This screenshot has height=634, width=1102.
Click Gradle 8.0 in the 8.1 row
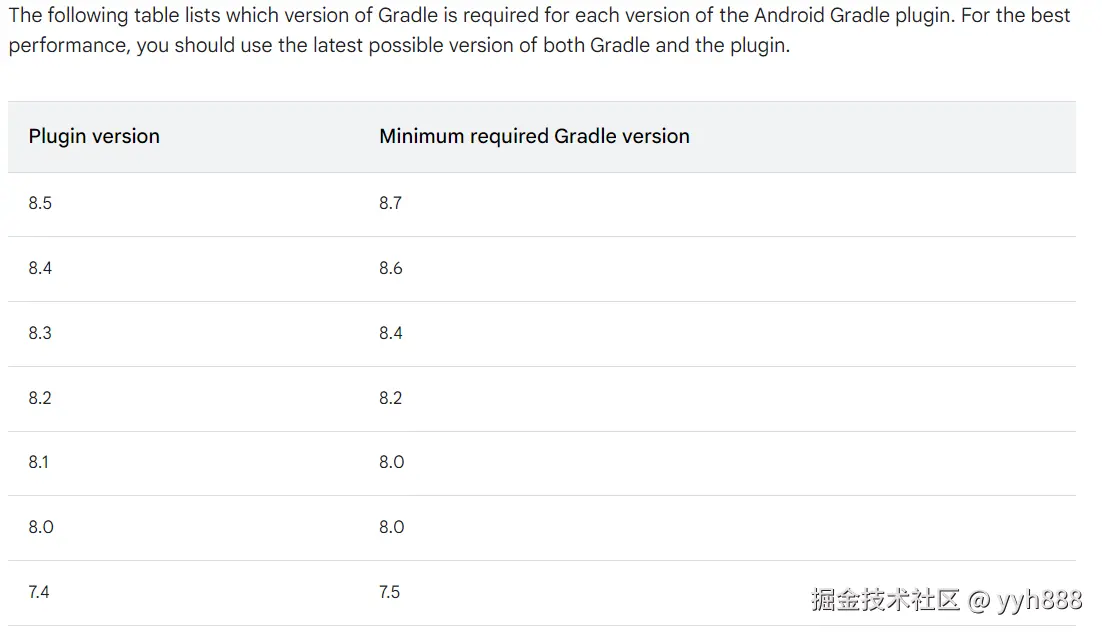point(391,462)
